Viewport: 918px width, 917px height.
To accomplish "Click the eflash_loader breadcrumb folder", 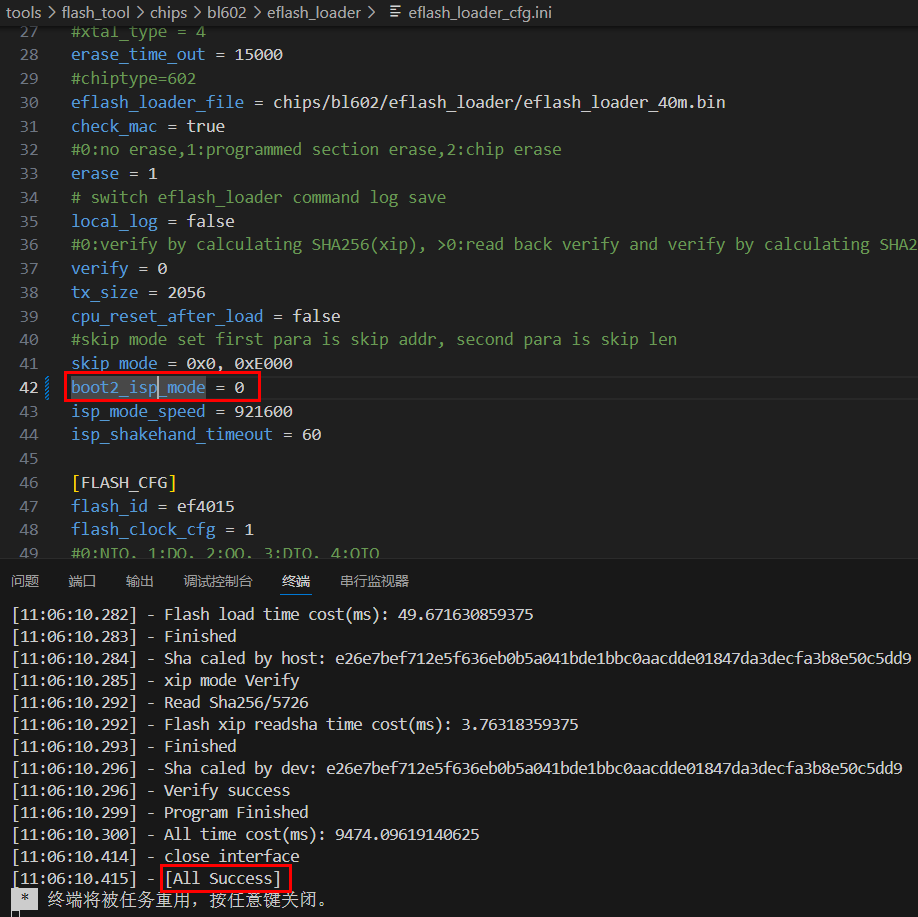I will pyautogui.click(x=314, y=12).
